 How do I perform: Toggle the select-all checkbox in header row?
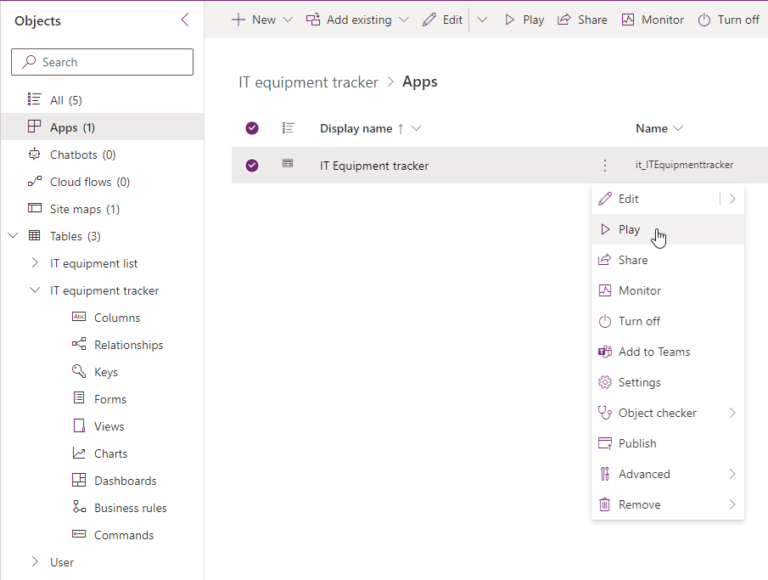click(x=252, y=128)
